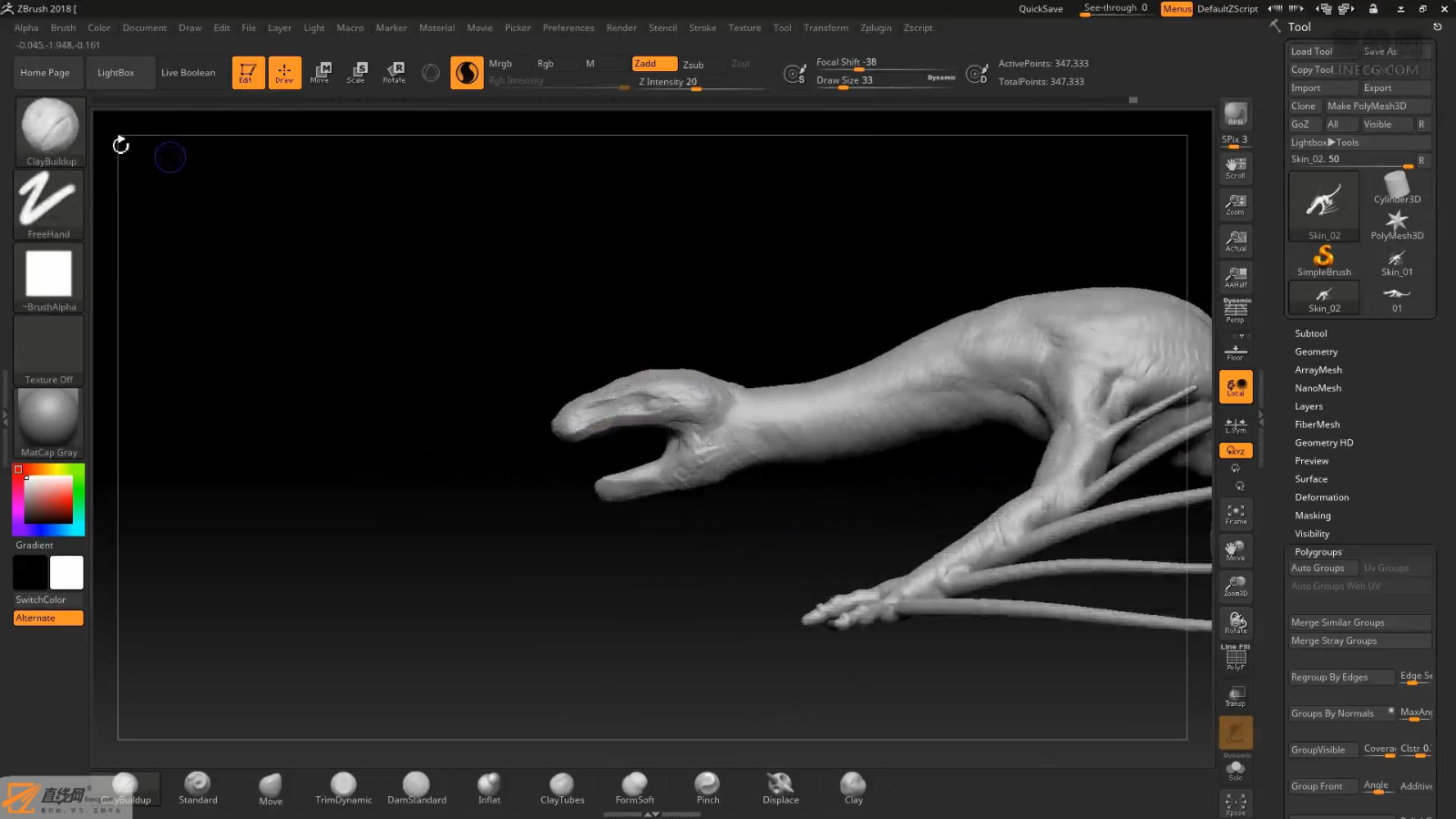
Task: Toggle the Floor grid icon
Action: point(1236,351)
